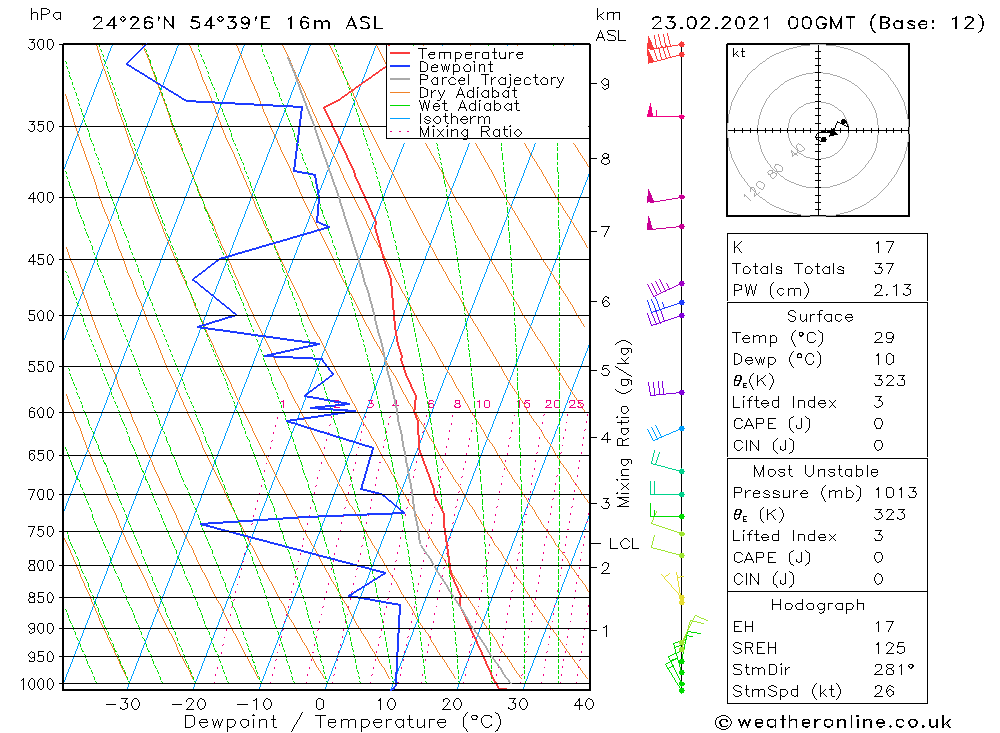Click the Wet Adiabat legend label

(469, 106)
